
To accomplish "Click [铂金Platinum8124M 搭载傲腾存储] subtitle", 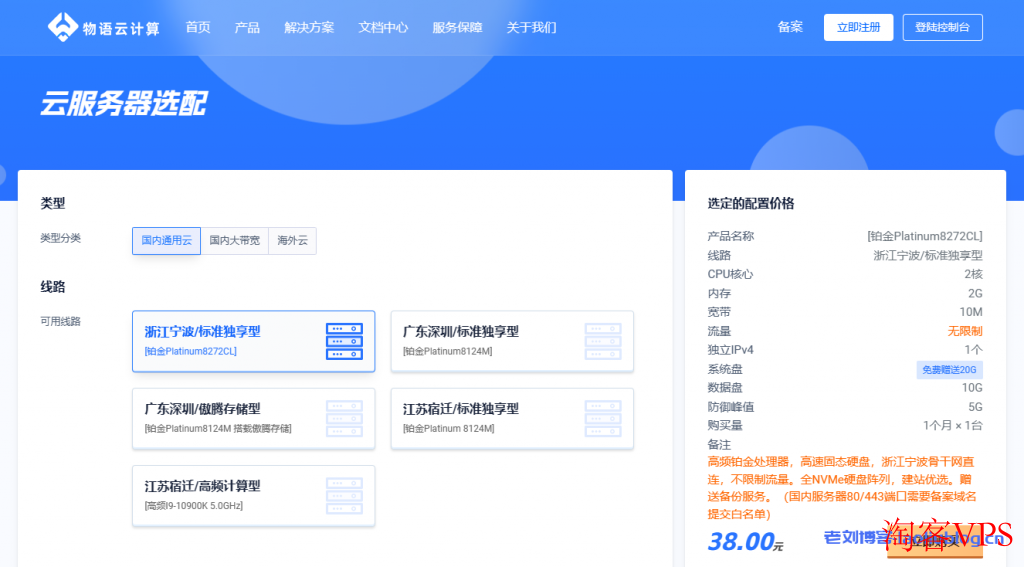I will click(218, 429).
